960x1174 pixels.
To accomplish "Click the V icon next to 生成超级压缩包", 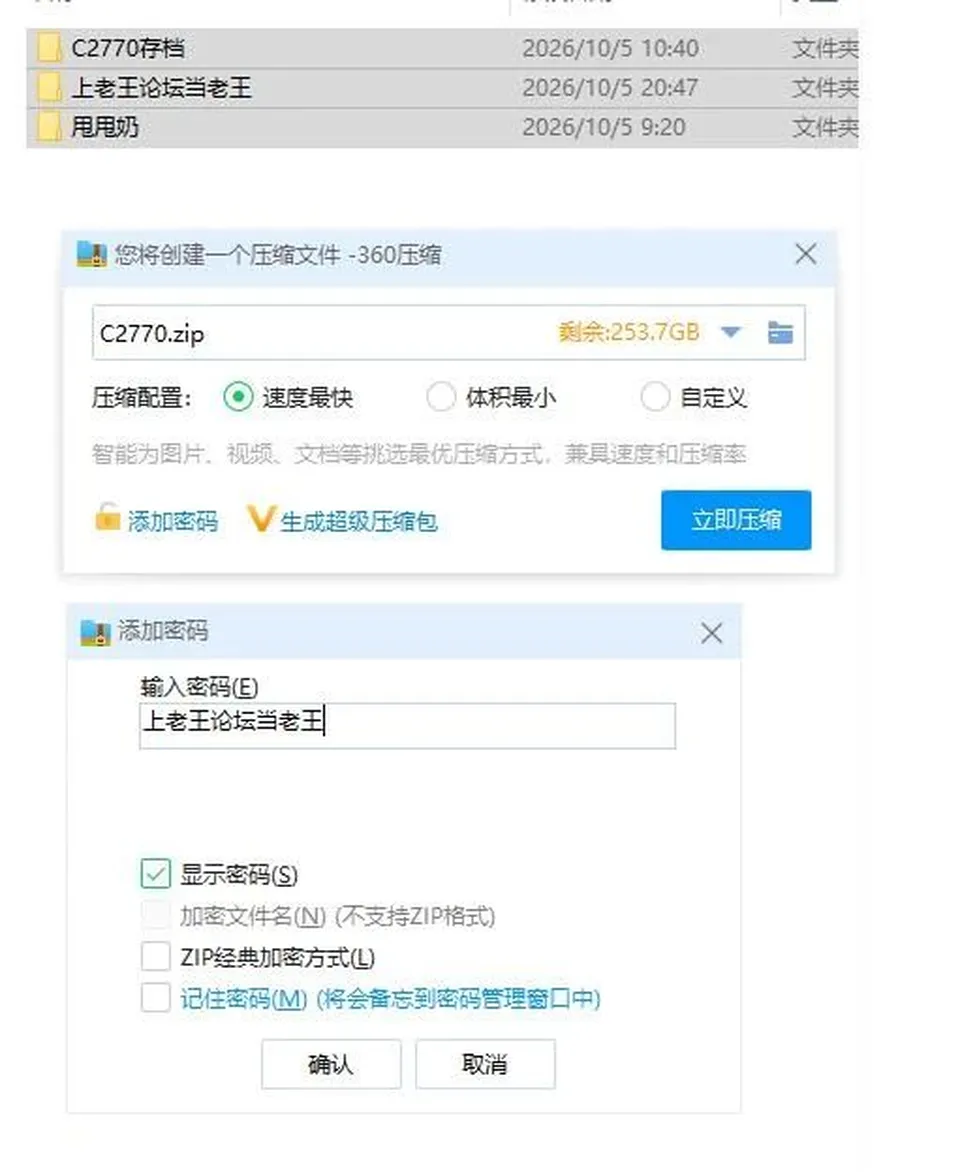I will [x=260, y=519].
